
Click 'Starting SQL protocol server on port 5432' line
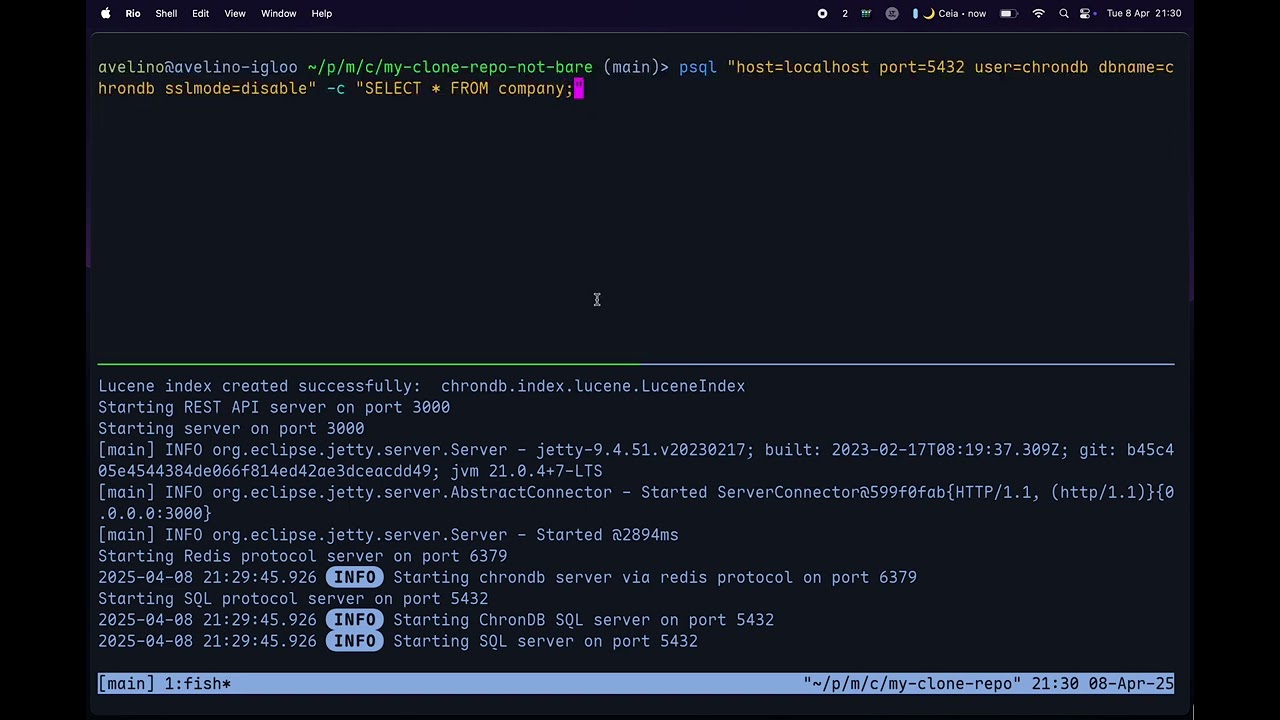click(293, 599)
